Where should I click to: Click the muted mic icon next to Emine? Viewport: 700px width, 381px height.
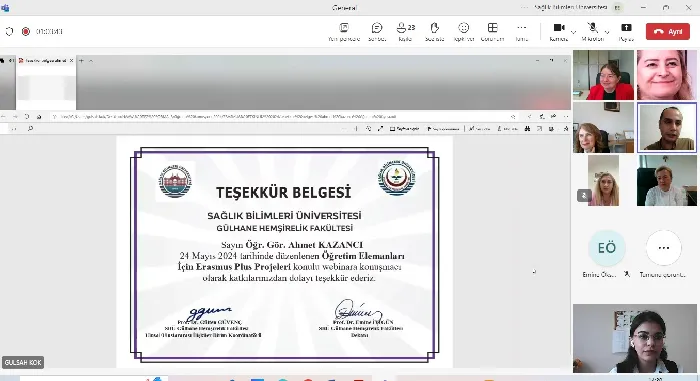[x=627, y=274]
